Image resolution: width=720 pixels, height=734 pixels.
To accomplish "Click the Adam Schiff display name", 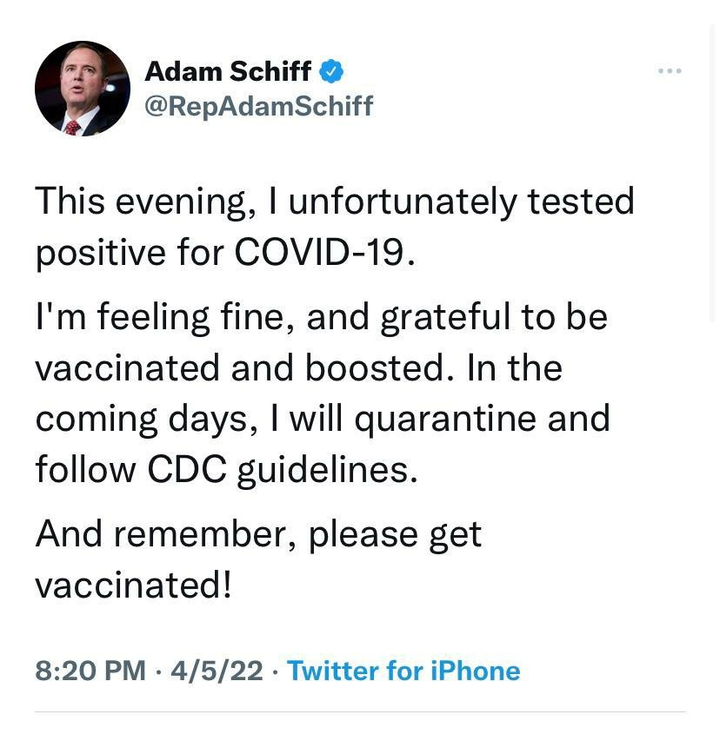I will pos(228,71).
